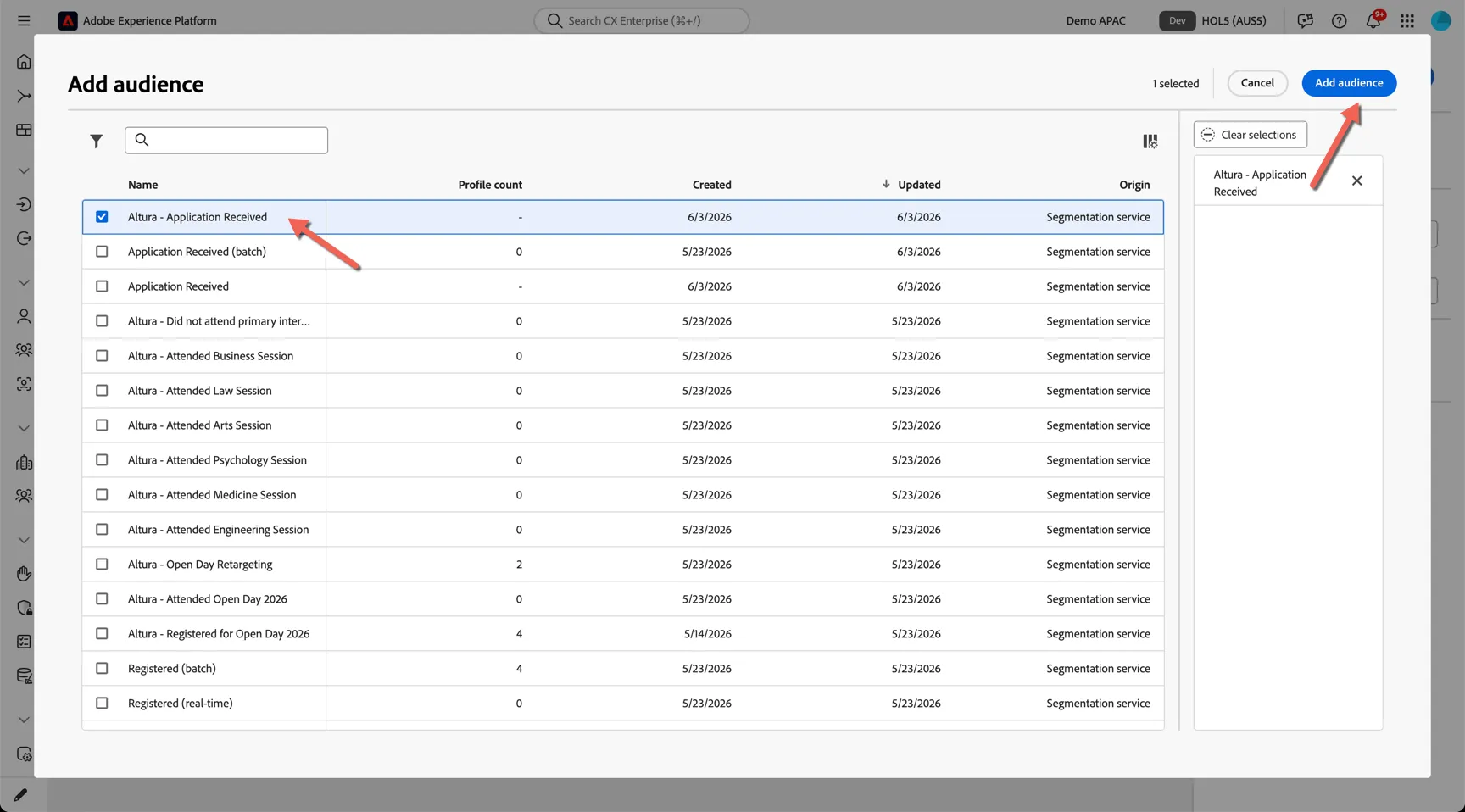The height and width of the screenshot is (812, 1465).
Task: Remove Altura - Application Received from selections
Action: point(1357,181)
